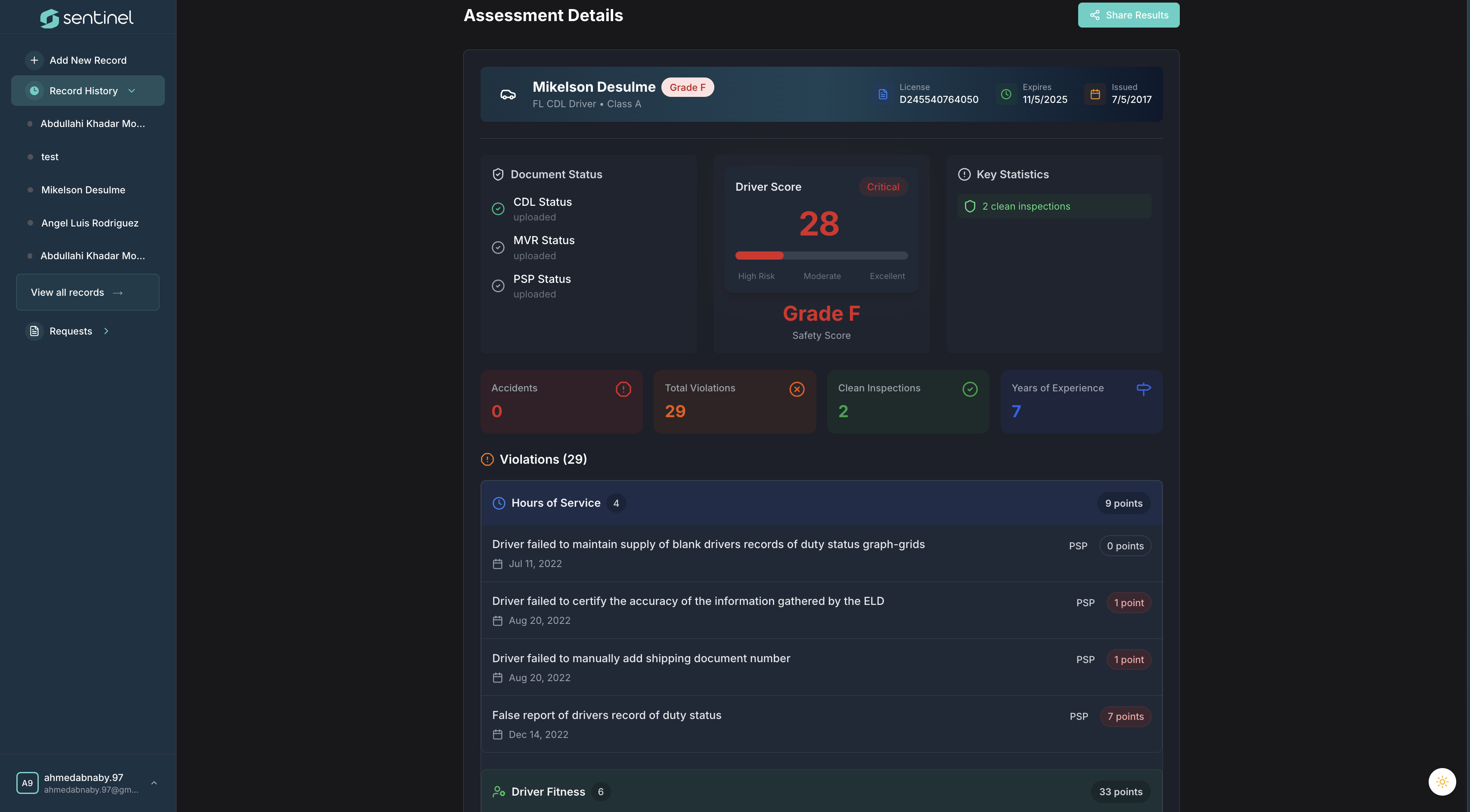Click the Driver Fitness person icon
Viewport: 1470px width, 812px height.
pos(499,791)
